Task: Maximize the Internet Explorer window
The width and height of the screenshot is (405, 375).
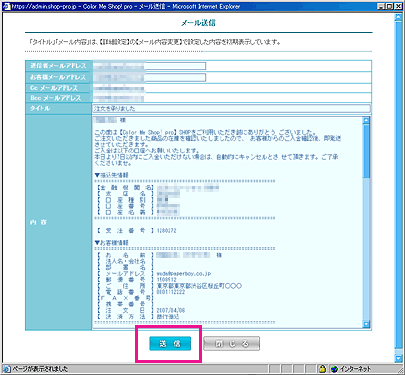Action: click(x=390, y=6)
